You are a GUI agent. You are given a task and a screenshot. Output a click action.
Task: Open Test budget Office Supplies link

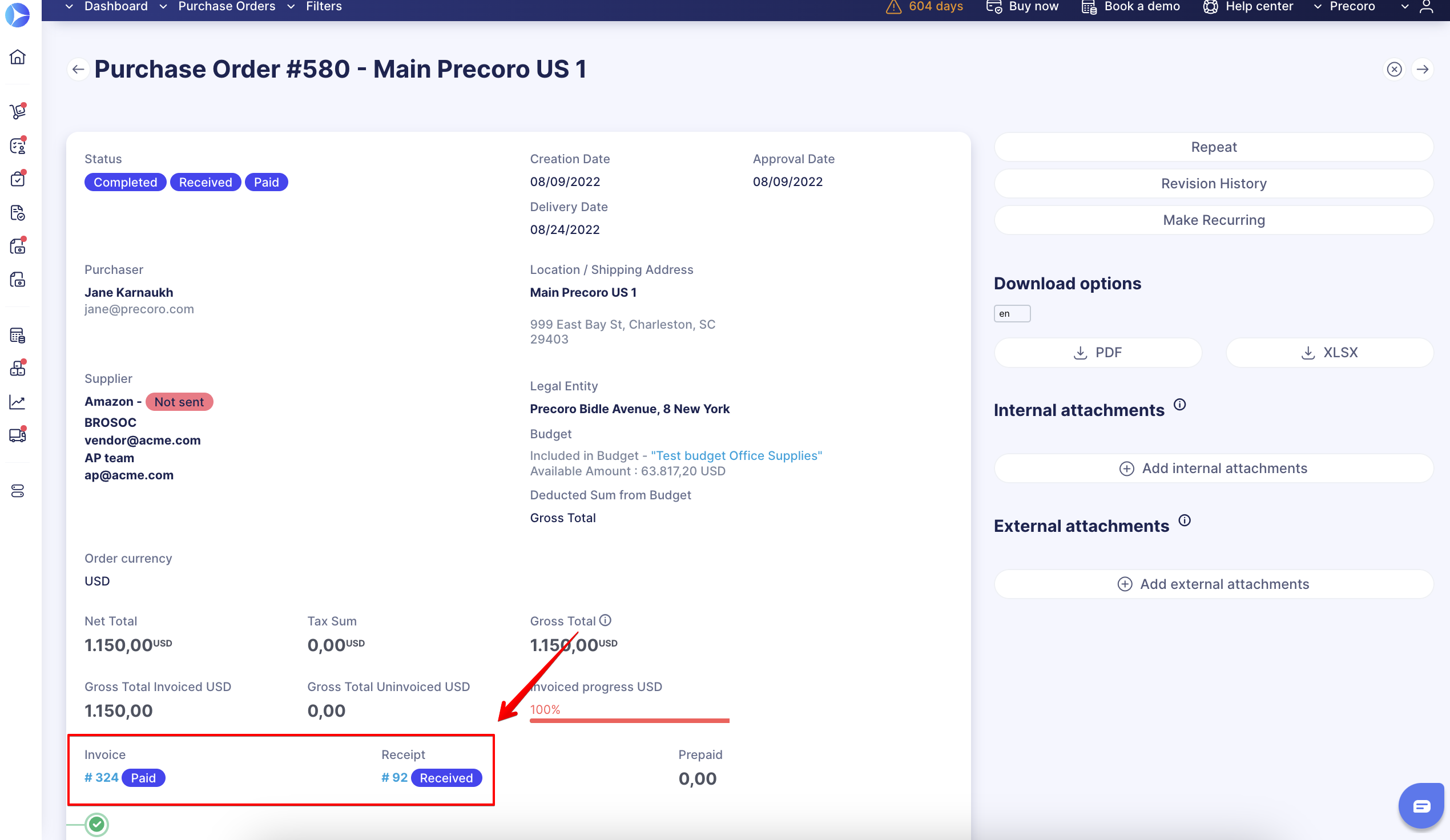click(x=736, y=456)
